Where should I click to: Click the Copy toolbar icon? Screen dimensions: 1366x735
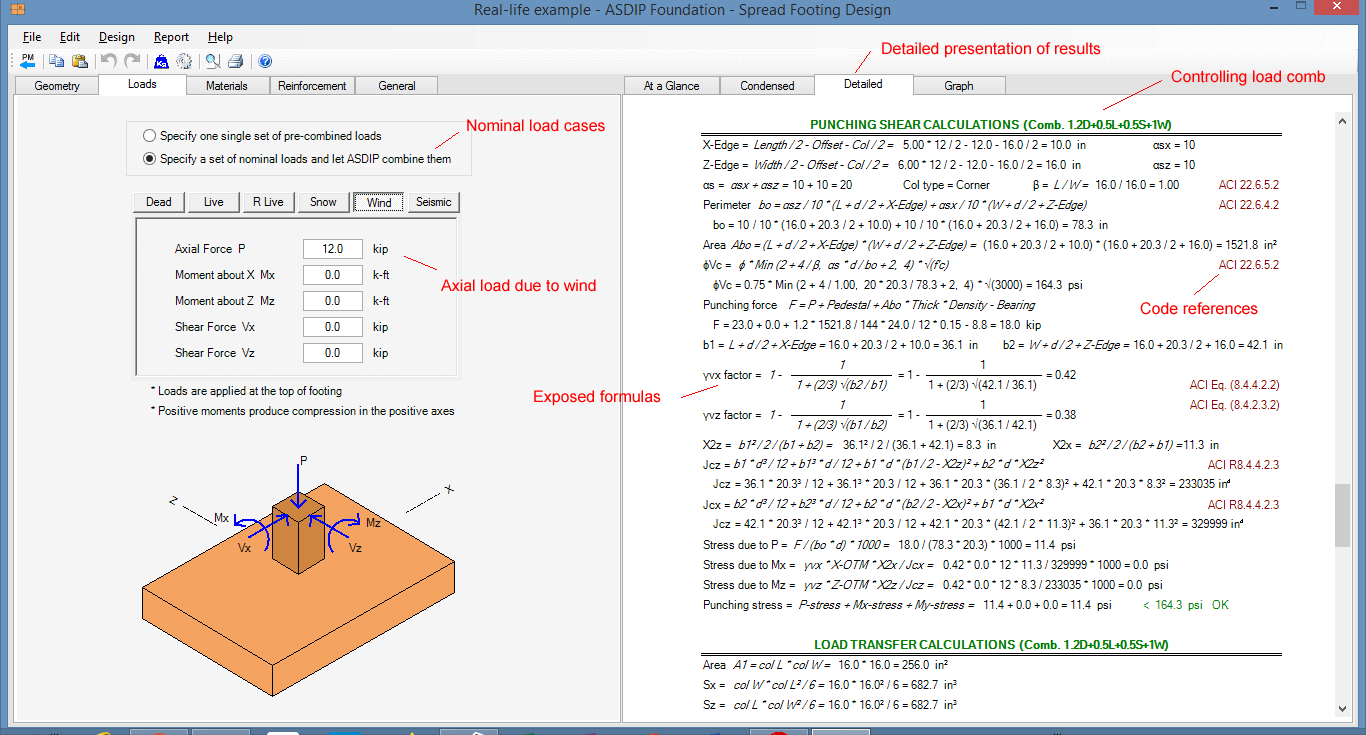coord(57,61)
